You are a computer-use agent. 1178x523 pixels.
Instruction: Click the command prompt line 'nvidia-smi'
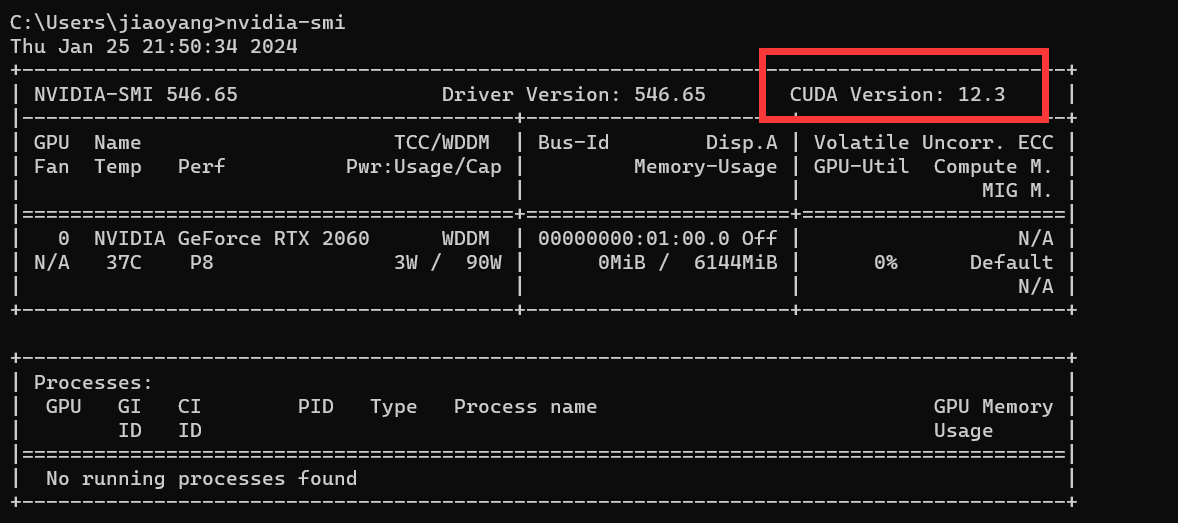178,23
